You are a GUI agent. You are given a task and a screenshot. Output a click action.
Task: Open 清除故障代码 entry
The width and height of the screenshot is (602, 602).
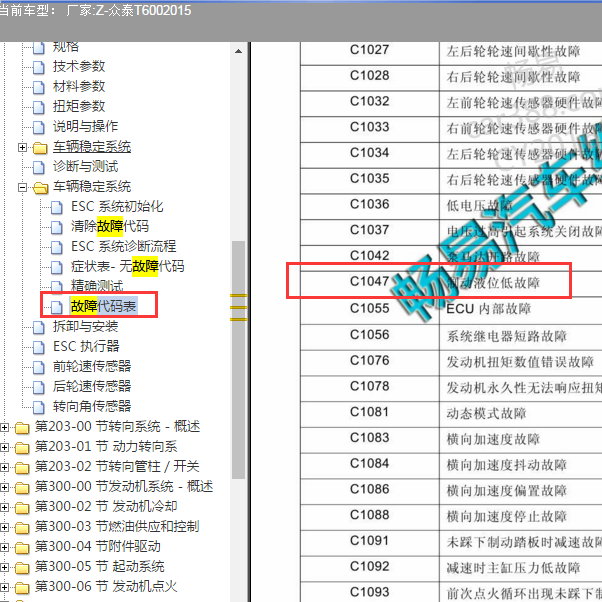pyautogui.click(x=110, y=227)
